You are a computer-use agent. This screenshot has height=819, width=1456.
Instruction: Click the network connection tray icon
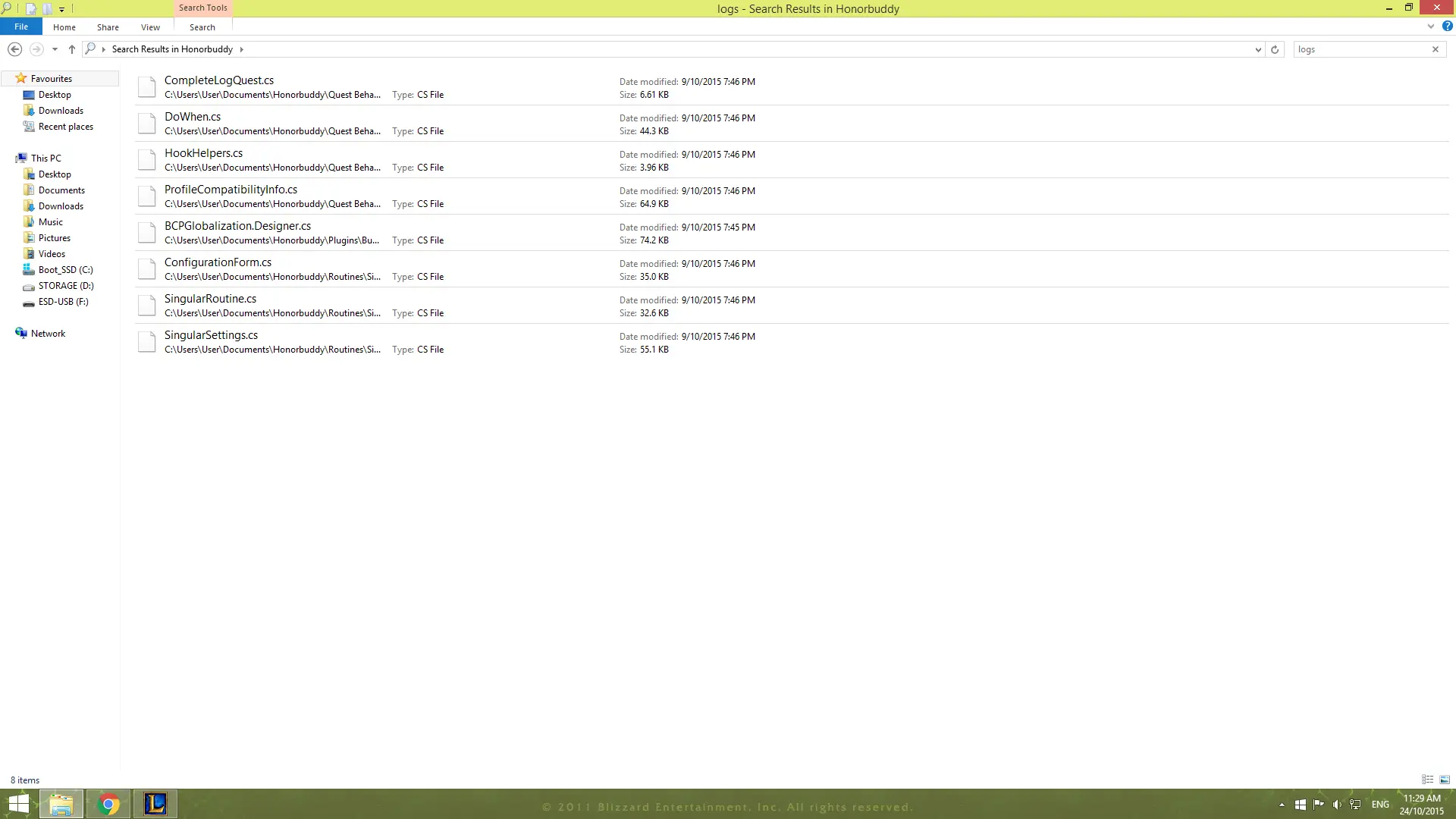click(1355, 805)
